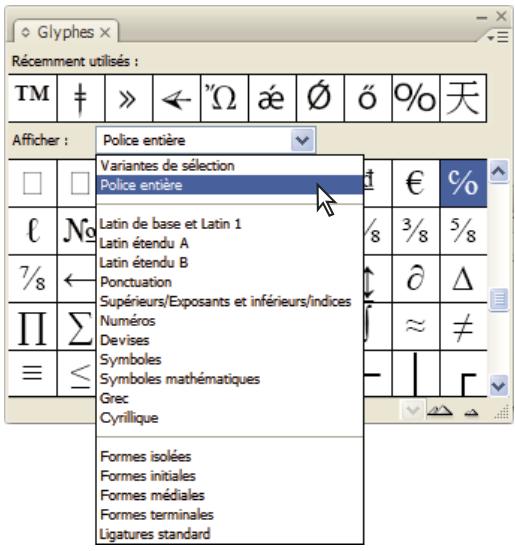Select the seven-eighths fraction glyph
The image size is (515, 551).
coord(32,279)
